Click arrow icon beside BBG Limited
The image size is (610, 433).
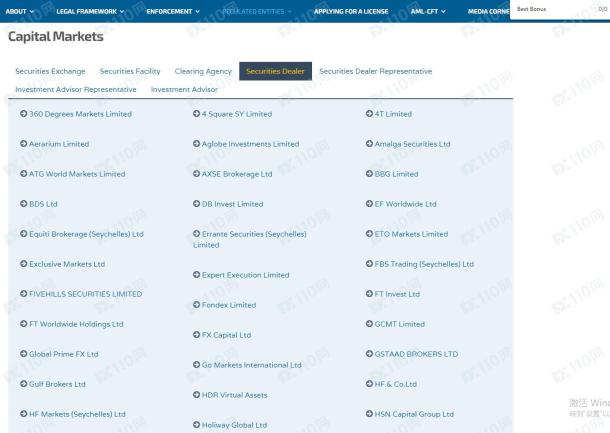click(x=369, y=174)
